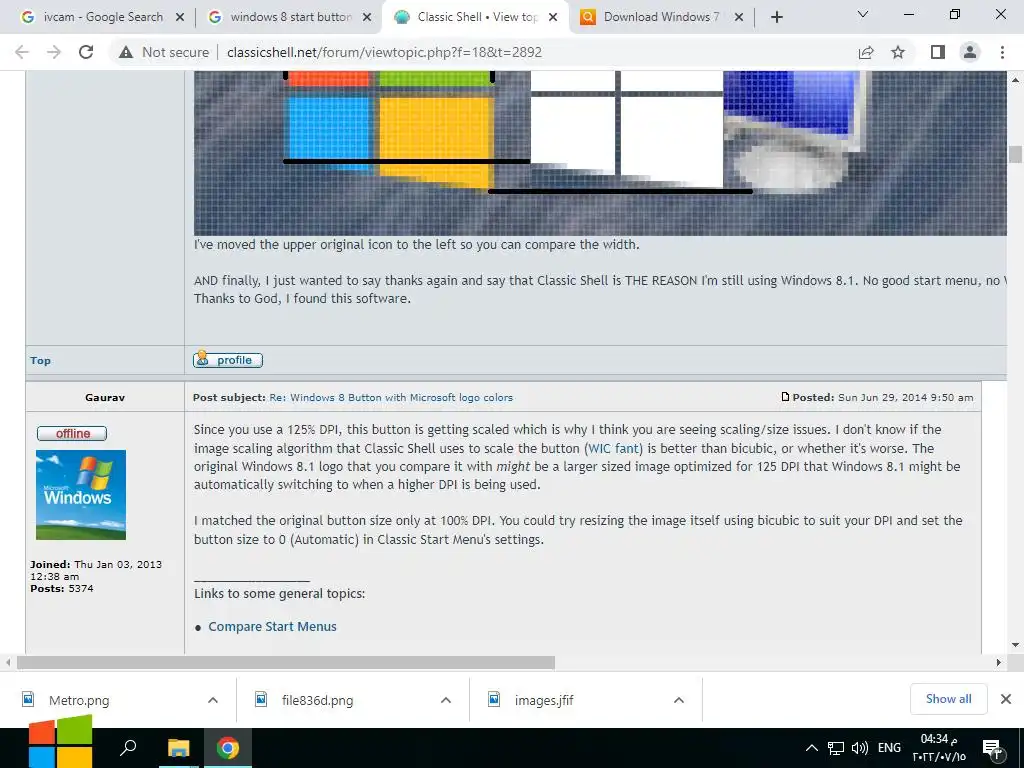This screenshot has height=768, width=1024.
Task: Share this page via share icon
Action: (x=866, y=52)
